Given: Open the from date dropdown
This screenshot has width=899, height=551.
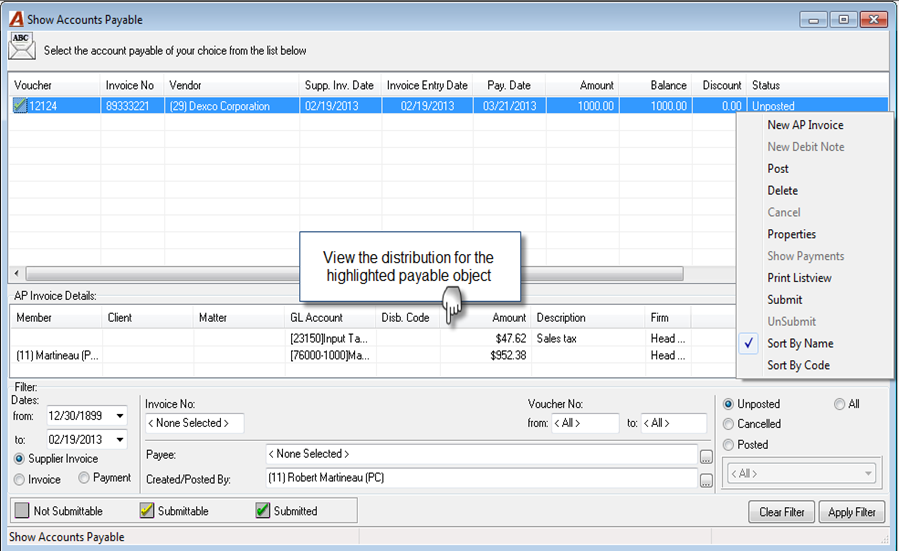Looking at the screenshot, I should (120, 416).
